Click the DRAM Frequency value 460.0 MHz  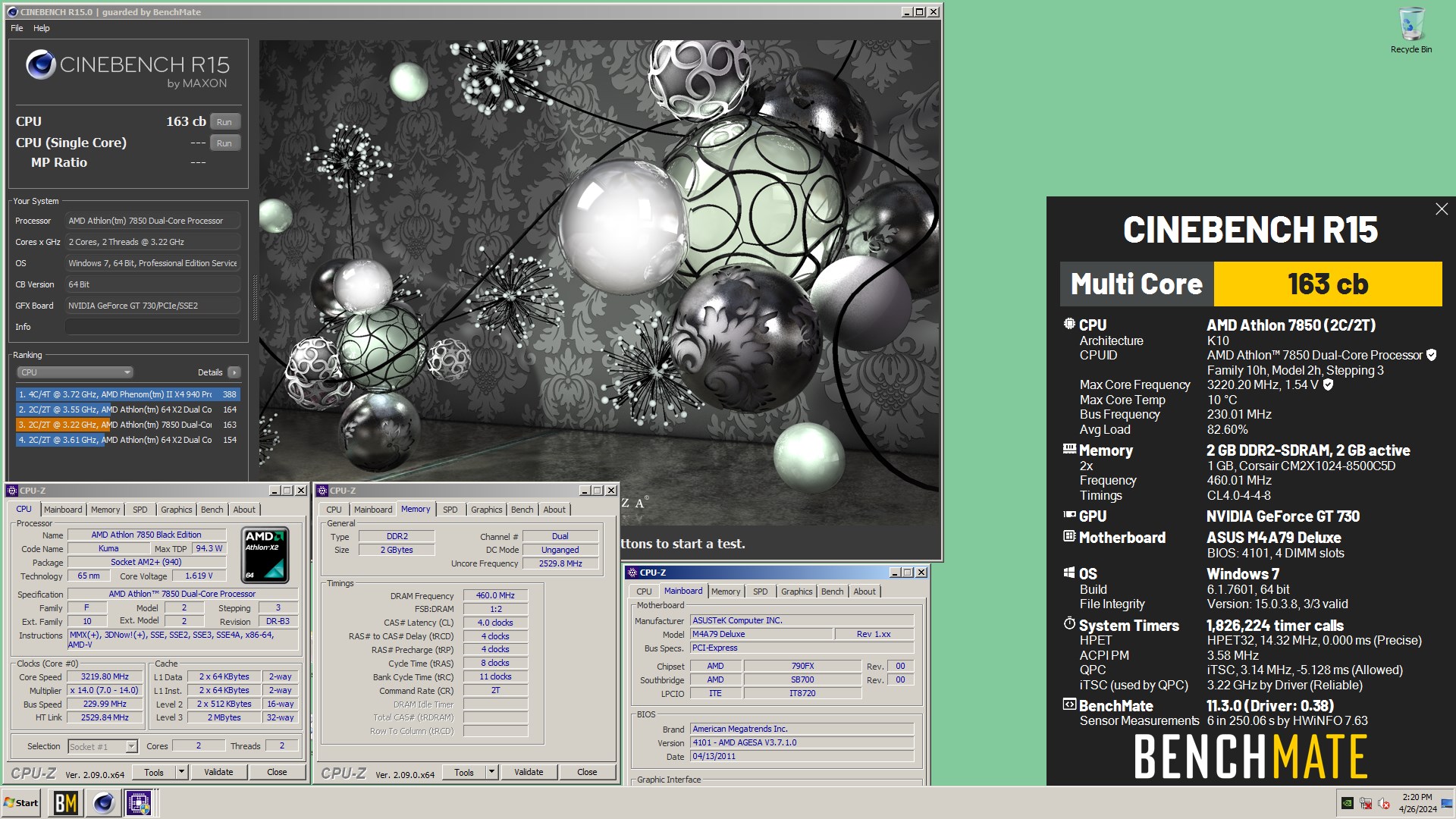click(495, 595)
